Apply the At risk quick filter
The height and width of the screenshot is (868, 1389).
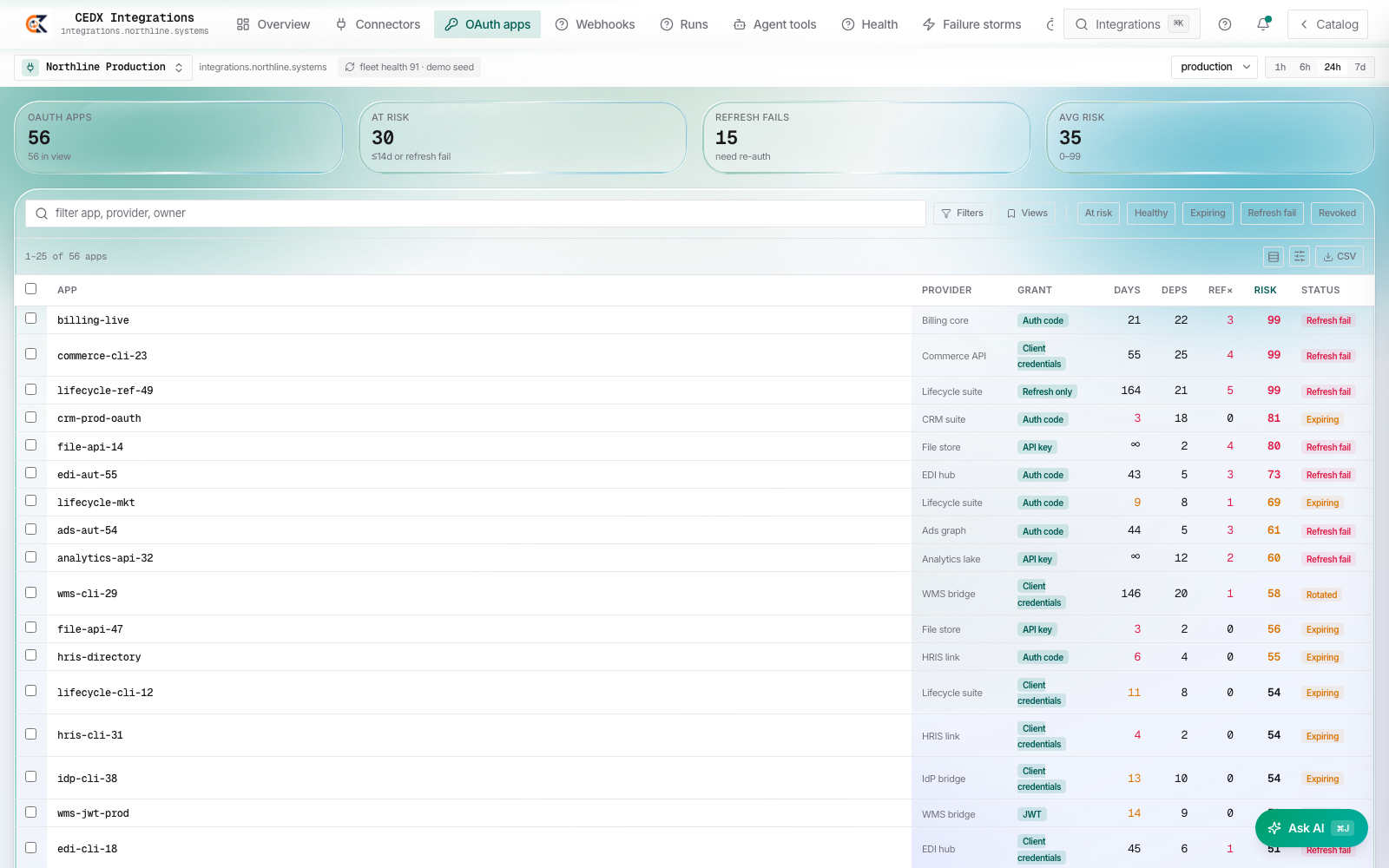click(1098, 214)
